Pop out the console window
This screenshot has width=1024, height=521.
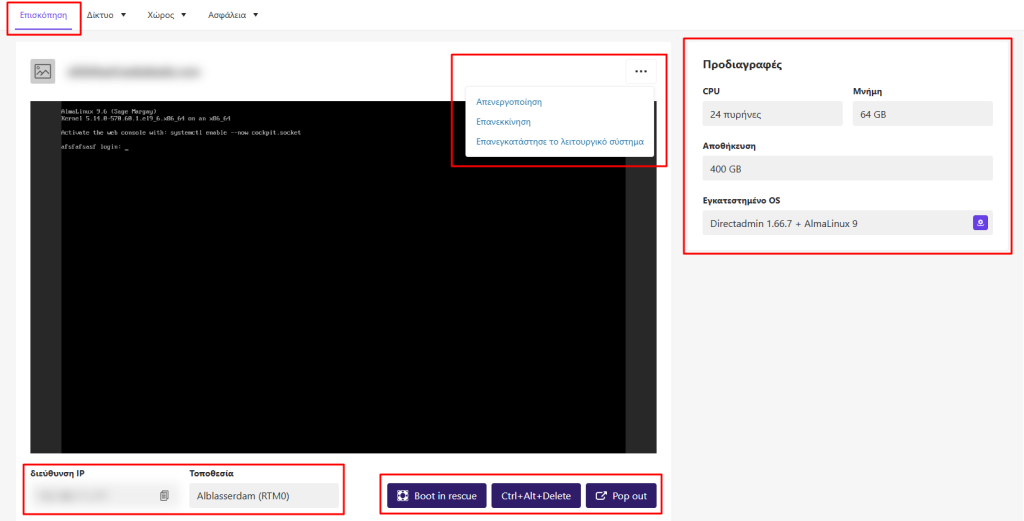pos(621,496)
